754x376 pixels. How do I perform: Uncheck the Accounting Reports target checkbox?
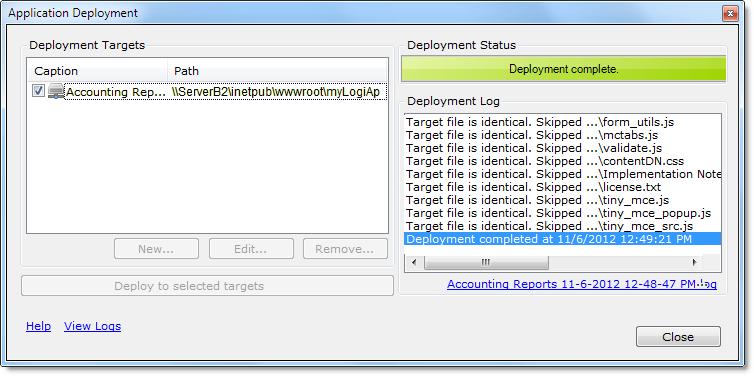click(x=38, y=90)
